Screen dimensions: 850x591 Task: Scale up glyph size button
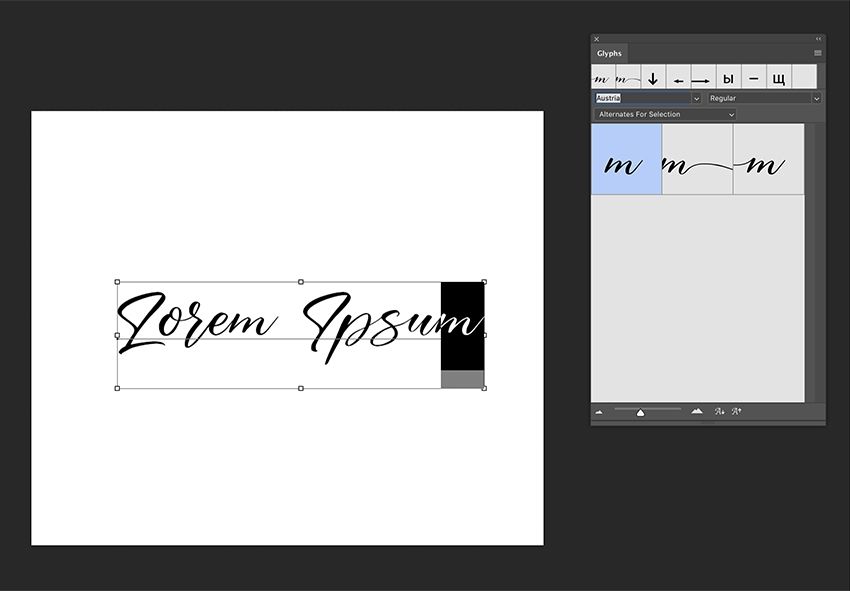tap(736, 412)
